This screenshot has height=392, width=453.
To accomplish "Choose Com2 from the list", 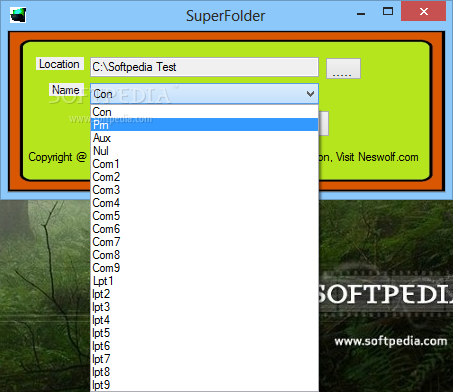I will (204, 177).
